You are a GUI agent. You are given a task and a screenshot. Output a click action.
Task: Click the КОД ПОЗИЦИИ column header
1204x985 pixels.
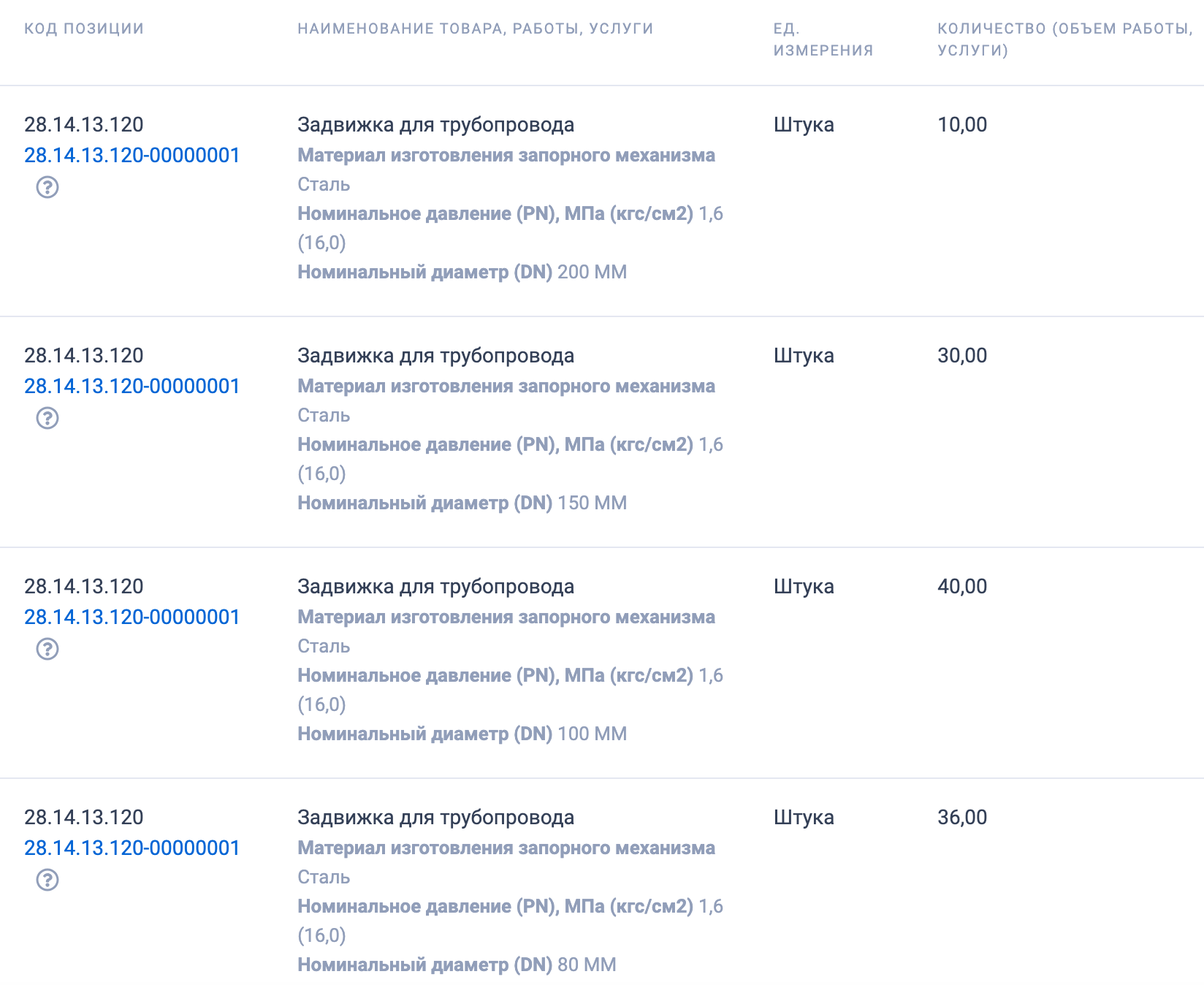tap(83, 28)
